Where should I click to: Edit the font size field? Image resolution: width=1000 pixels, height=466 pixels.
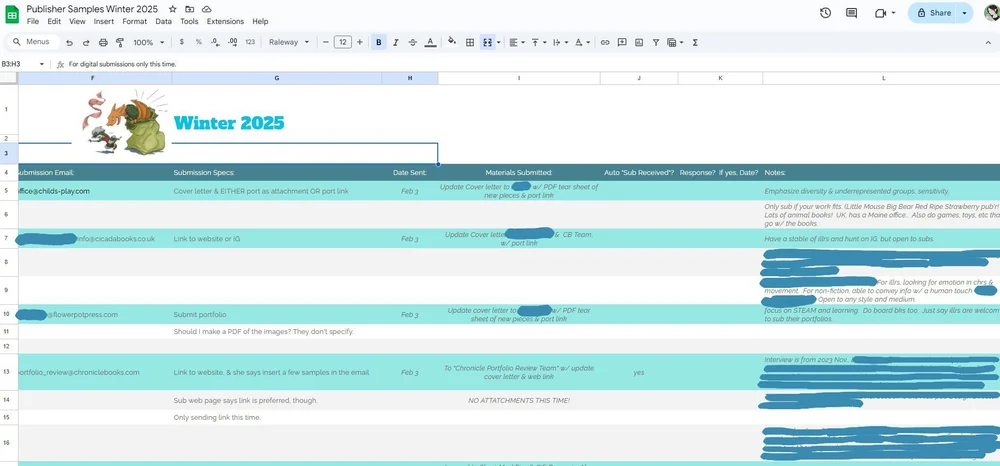click(x=342, y=42)
